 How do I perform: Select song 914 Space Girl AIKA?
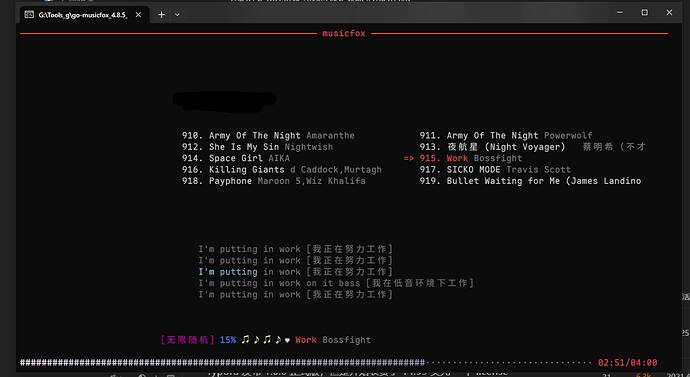click(x=236, y=158)
